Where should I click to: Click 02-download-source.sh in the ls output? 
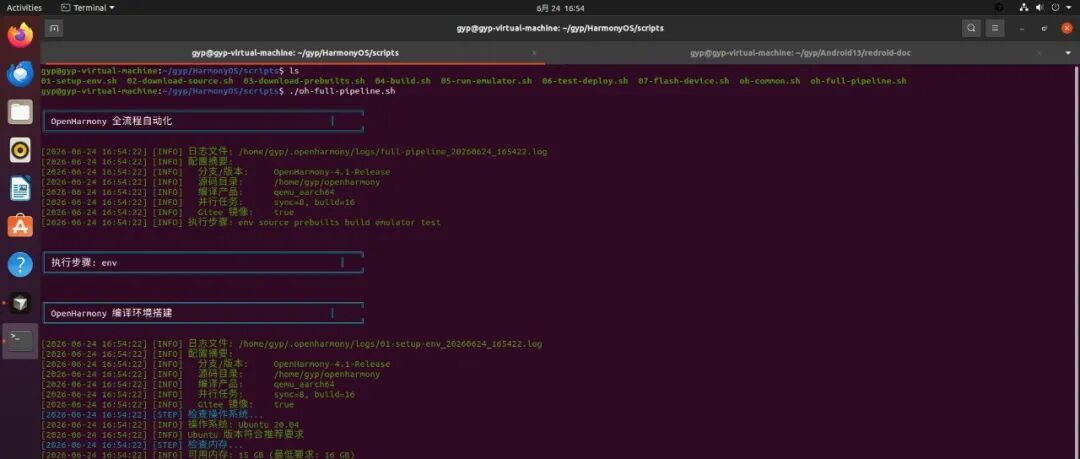pos(180,81)
